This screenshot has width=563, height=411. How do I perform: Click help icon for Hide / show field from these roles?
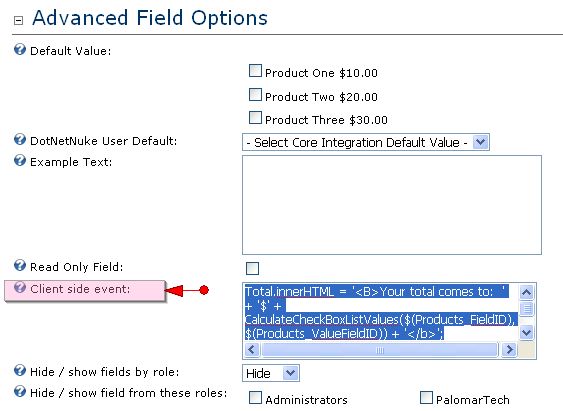tap(20, 391)
